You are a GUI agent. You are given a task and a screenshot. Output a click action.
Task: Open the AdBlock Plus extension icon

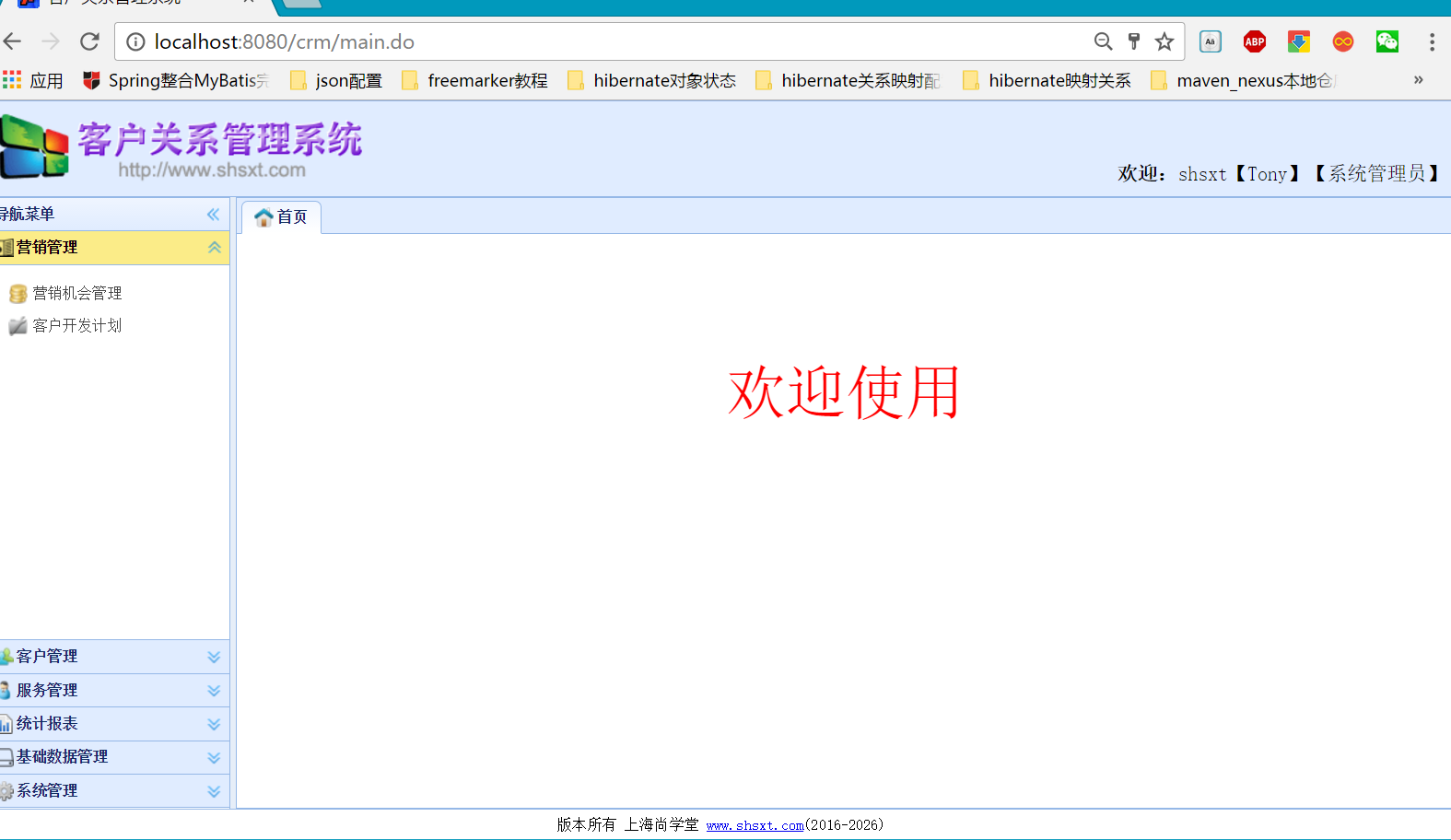(1254, 41)
